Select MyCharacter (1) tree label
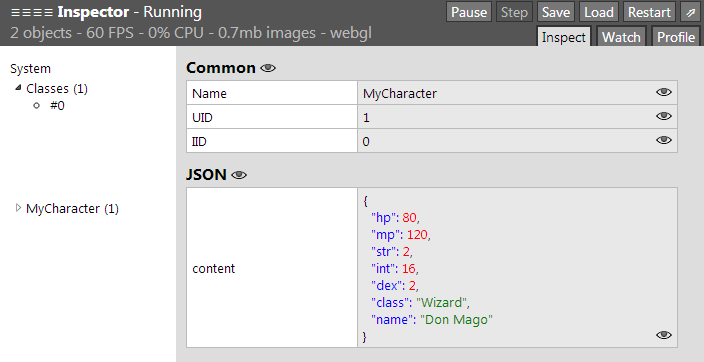Viewport: 704px width, 362px height. [x=72, y=208]
